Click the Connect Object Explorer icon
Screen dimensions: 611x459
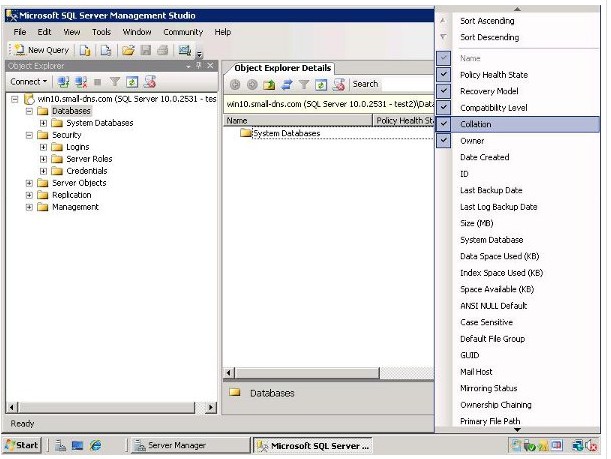click(64, 82)
